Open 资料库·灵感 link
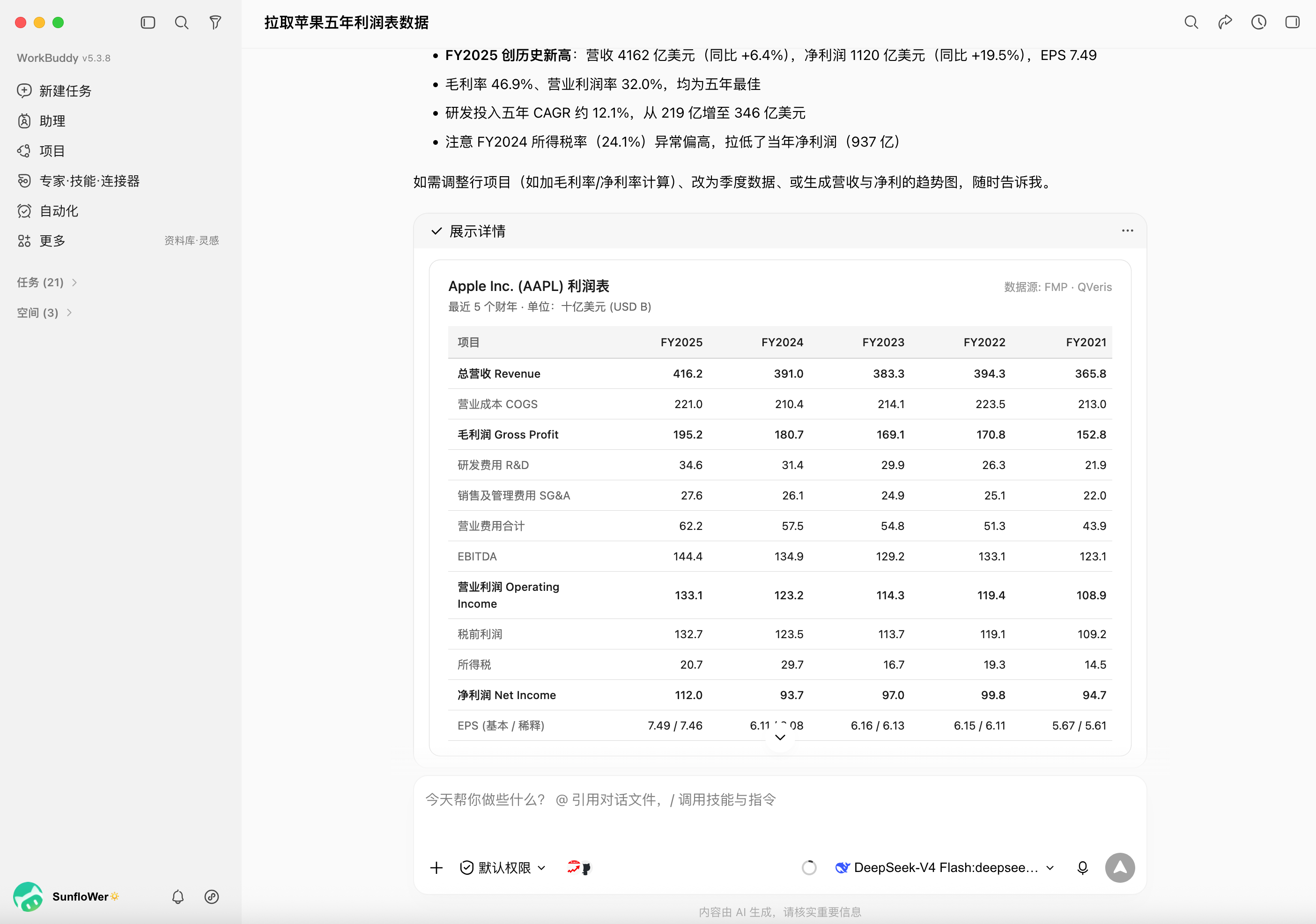 (192, 241)
